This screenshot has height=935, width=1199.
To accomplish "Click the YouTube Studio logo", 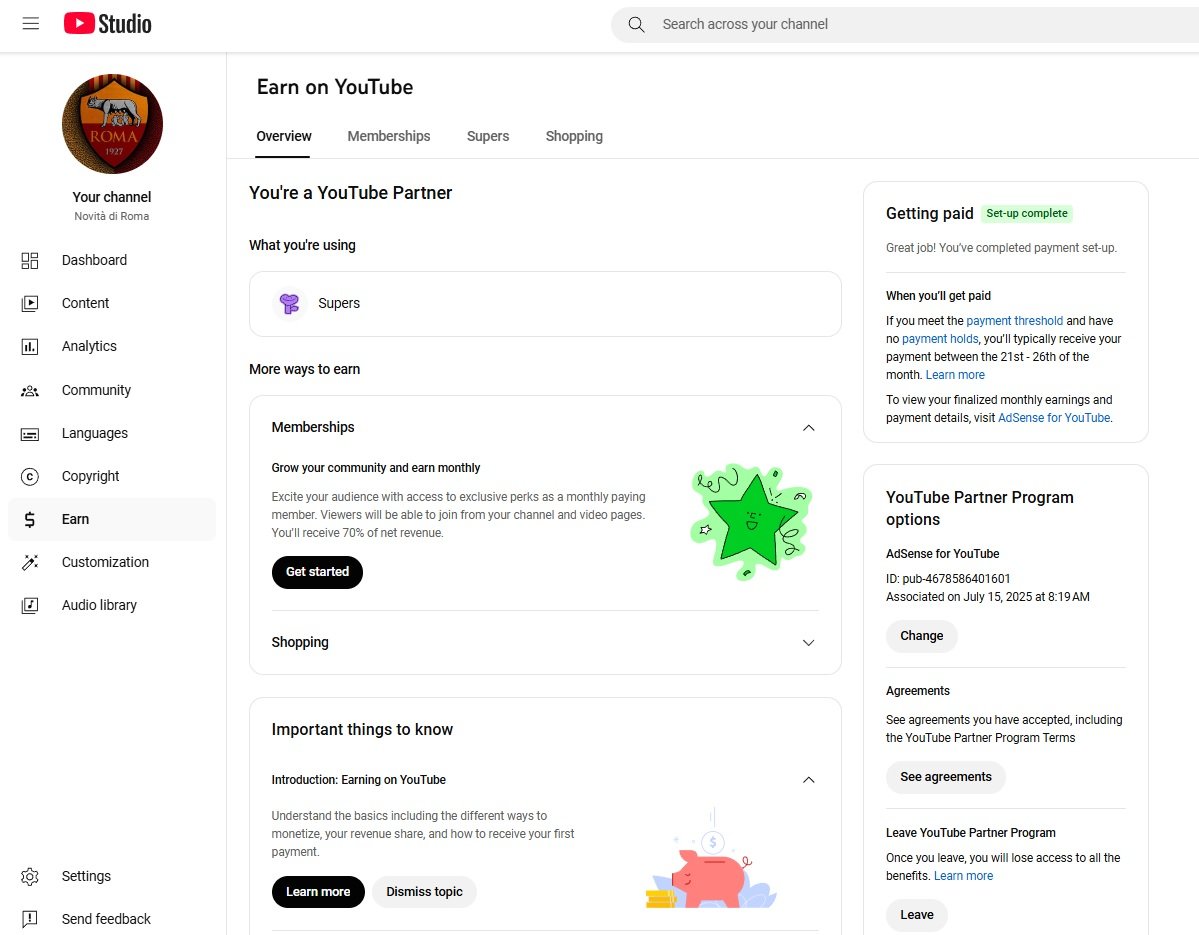I will (107, 24).
